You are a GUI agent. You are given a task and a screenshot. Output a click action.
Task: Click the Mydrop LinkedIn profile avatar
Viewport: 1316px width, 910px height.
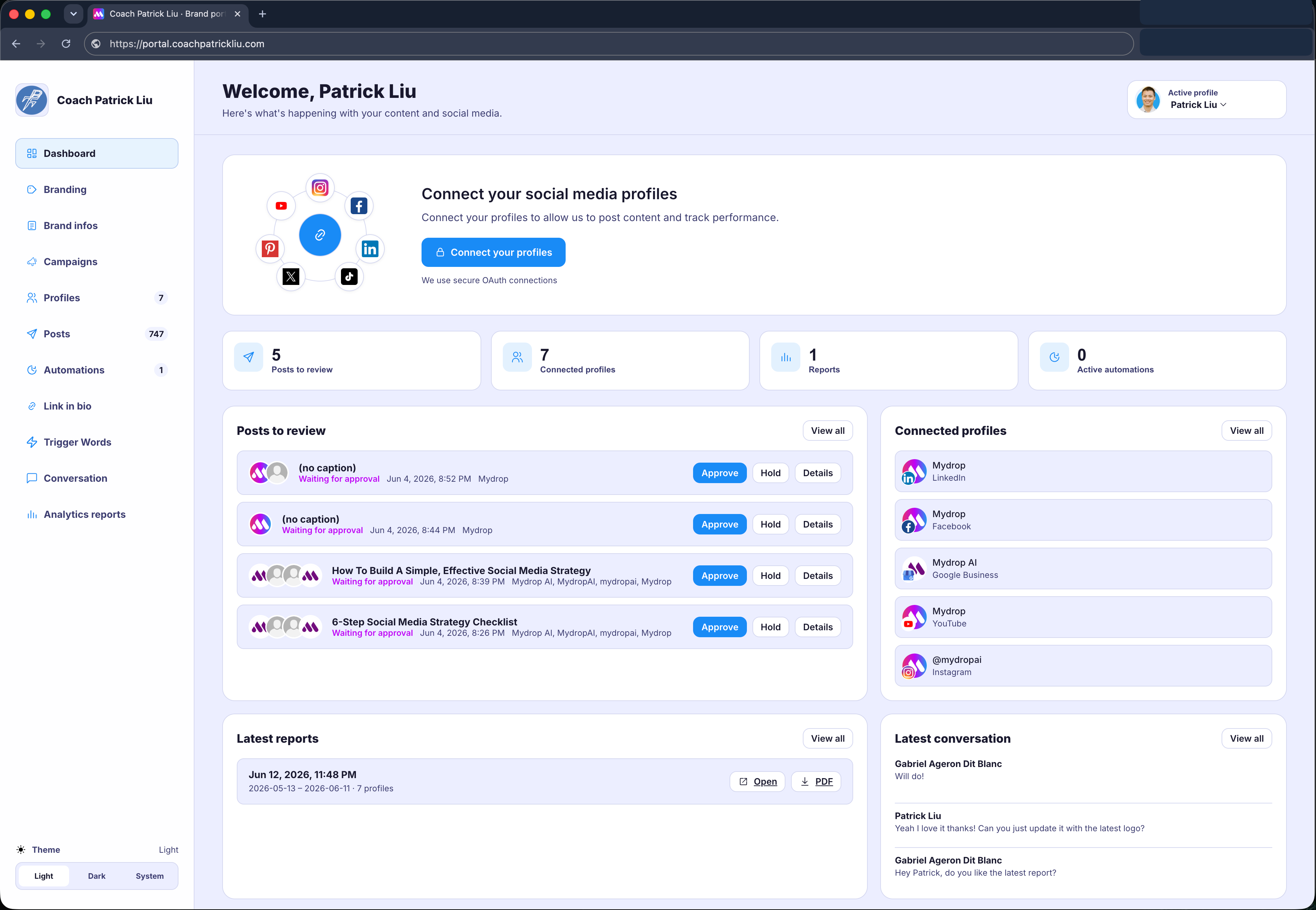tap(914, 472)
